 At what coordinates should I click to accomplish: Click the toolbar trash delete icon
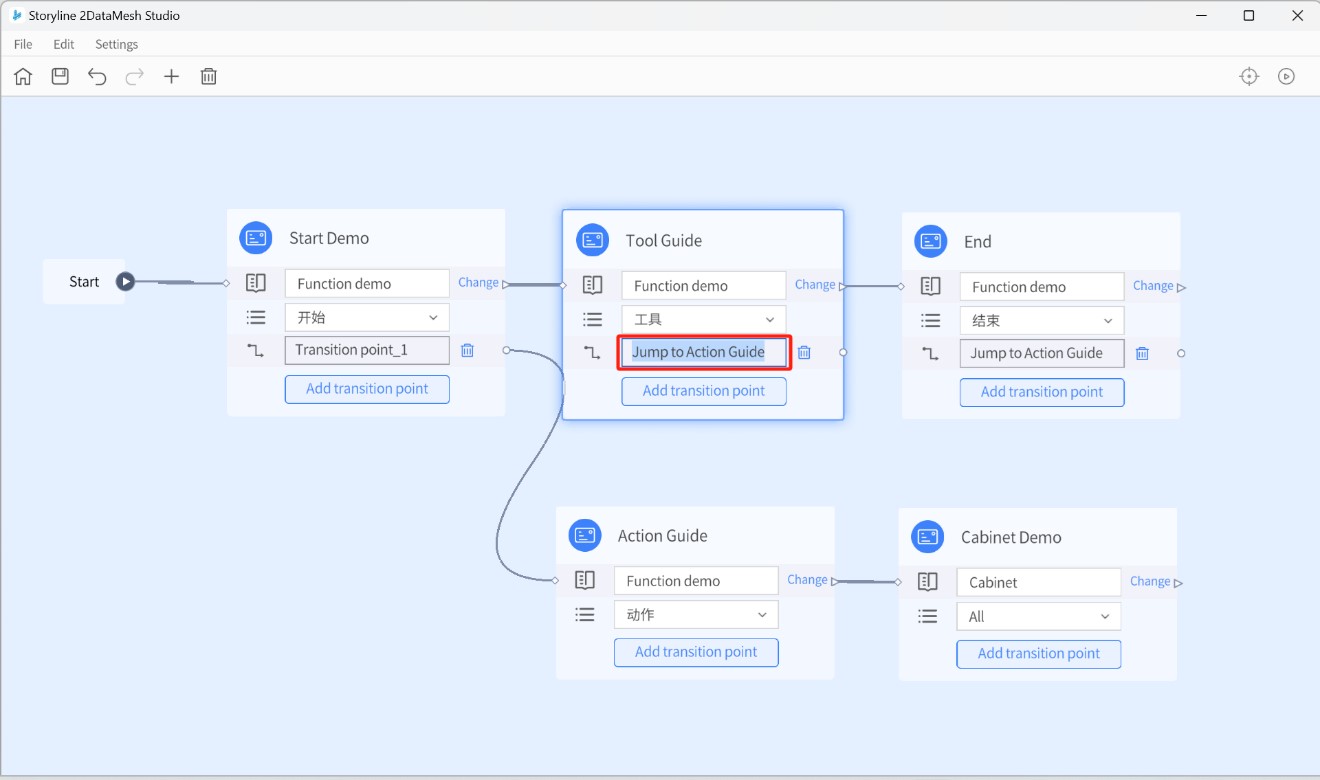point(209,76)
